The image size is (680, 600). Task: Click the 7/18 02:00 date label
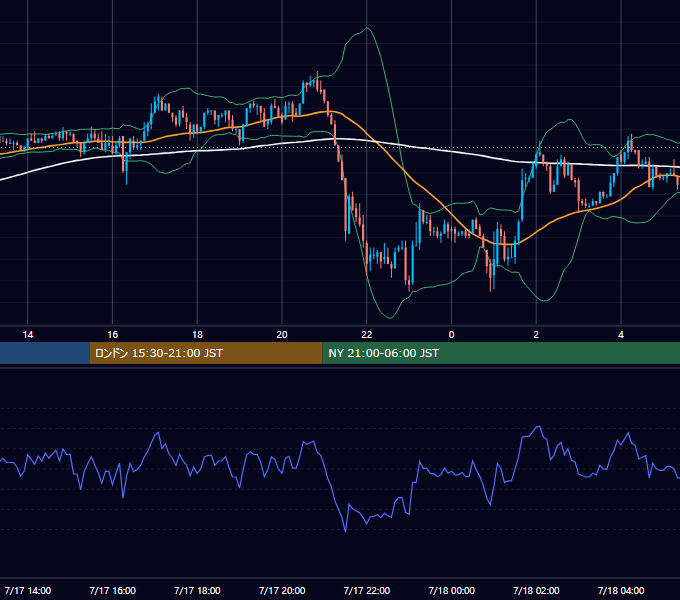click(536, 590)
